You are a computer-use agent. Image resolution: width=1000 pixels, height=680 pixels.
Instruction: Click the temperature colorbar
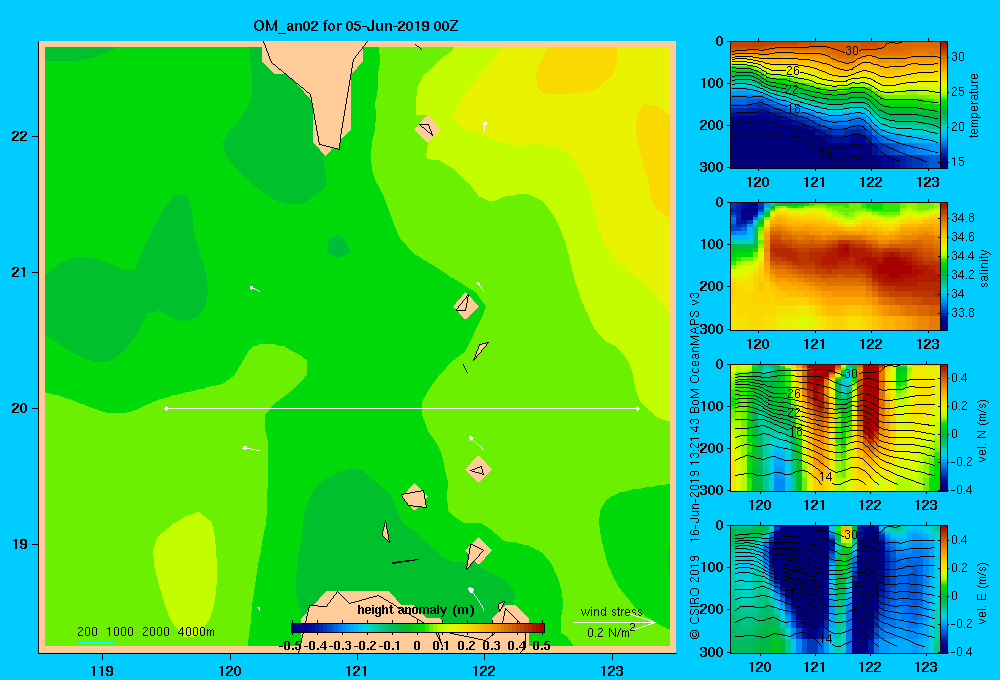click(x=944, y=104)
